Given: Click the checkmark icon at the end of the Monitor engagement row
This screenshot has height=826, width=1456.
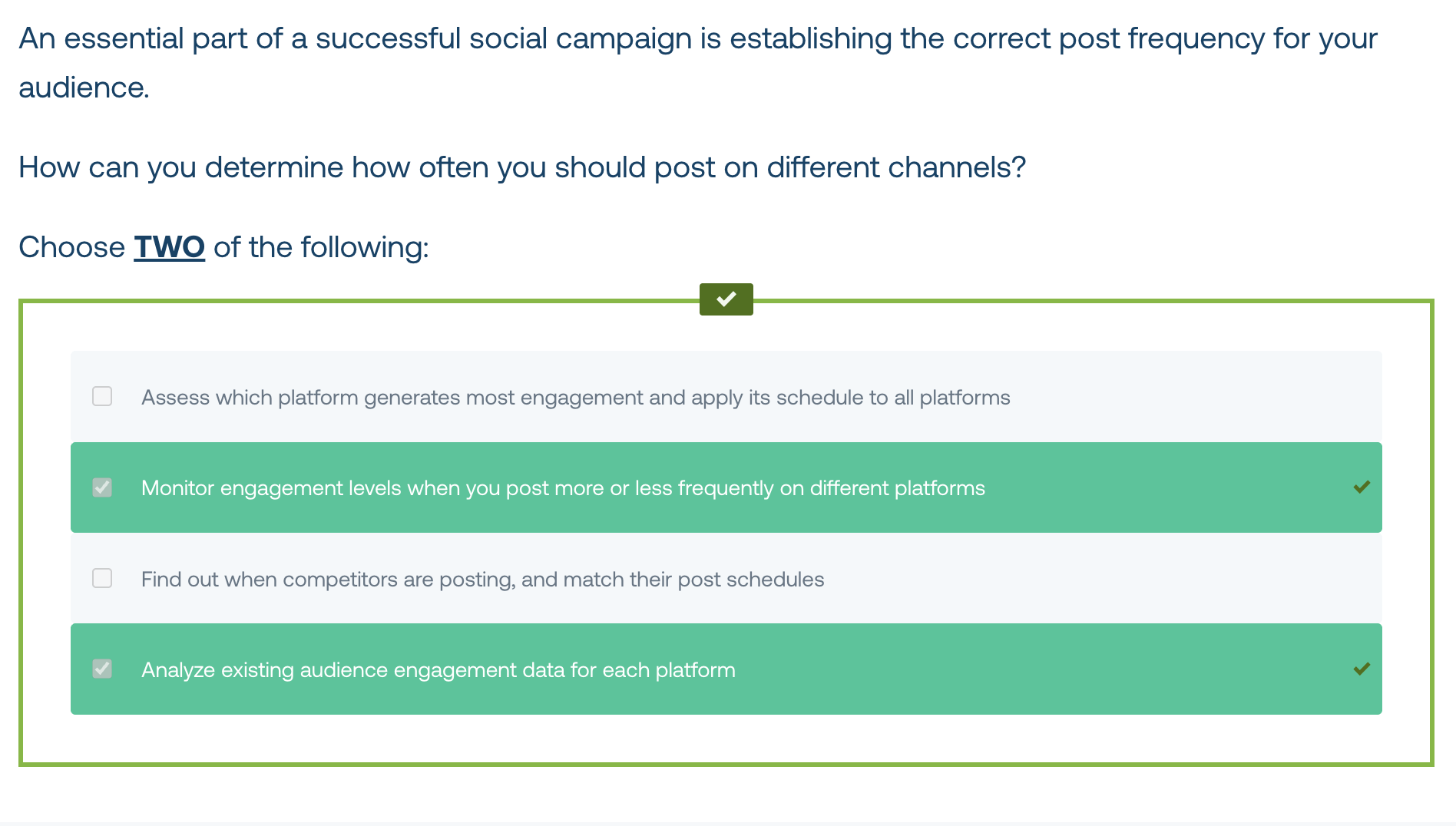Looking at the screenshot, I should (x=1362, y=487).
